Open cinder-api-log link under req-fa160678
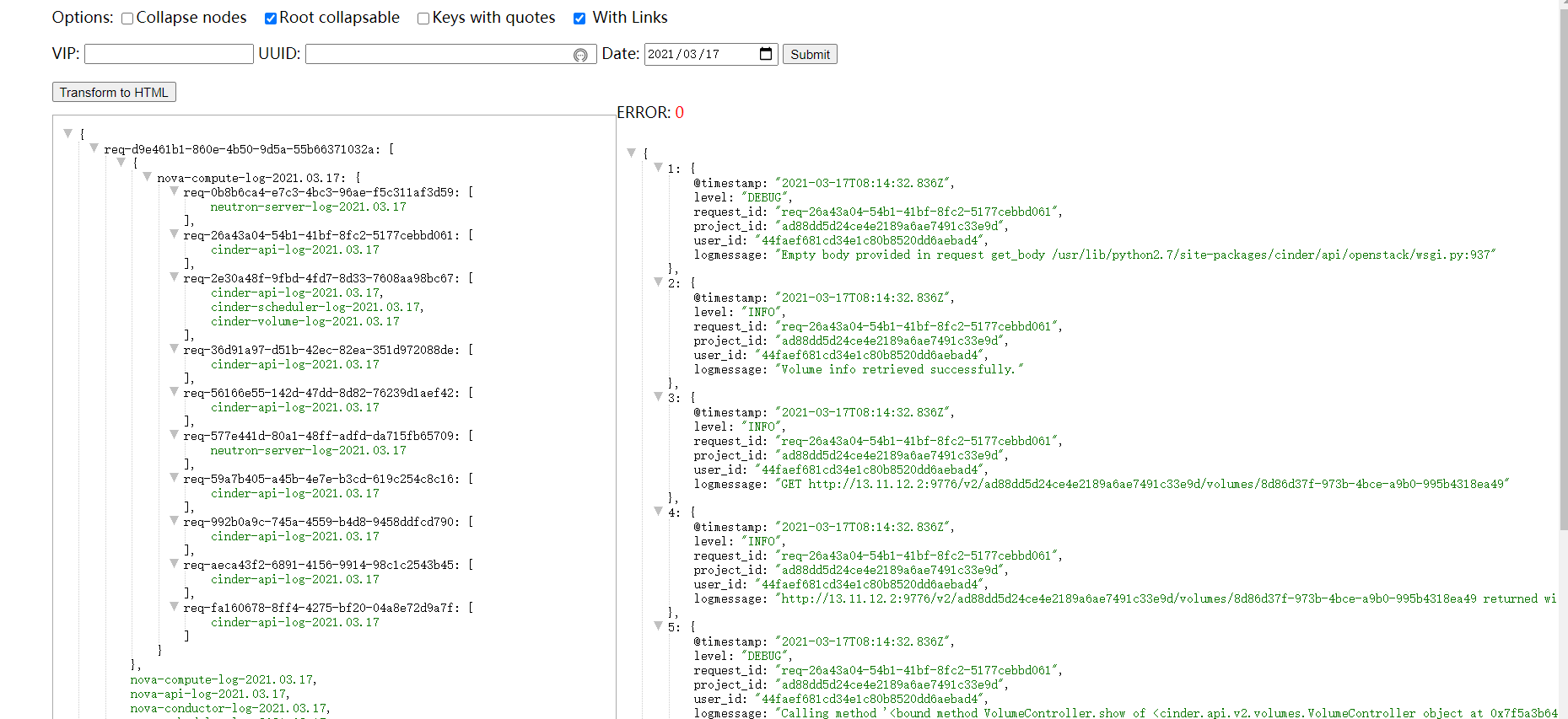This screenshot has height=719, width=1568. point(295,622)
